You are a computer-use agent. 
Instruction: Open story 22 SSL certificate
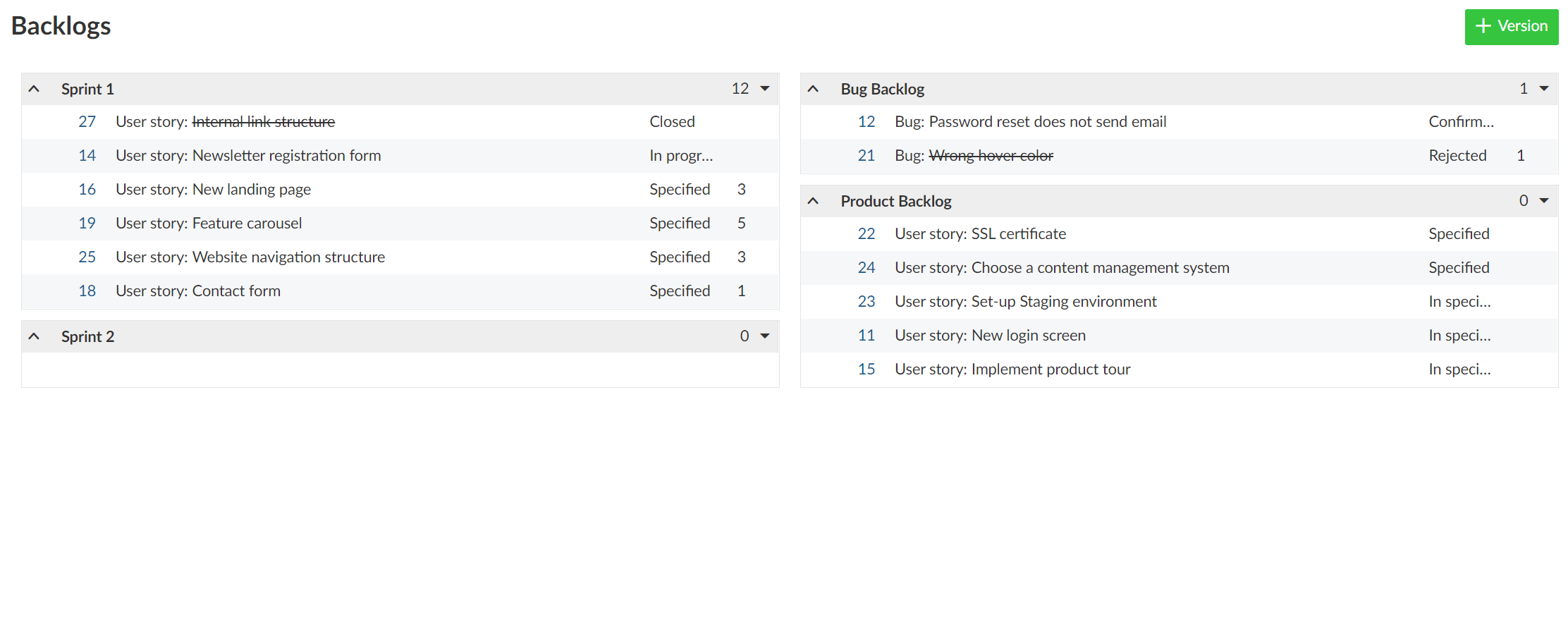coord(866,233)
